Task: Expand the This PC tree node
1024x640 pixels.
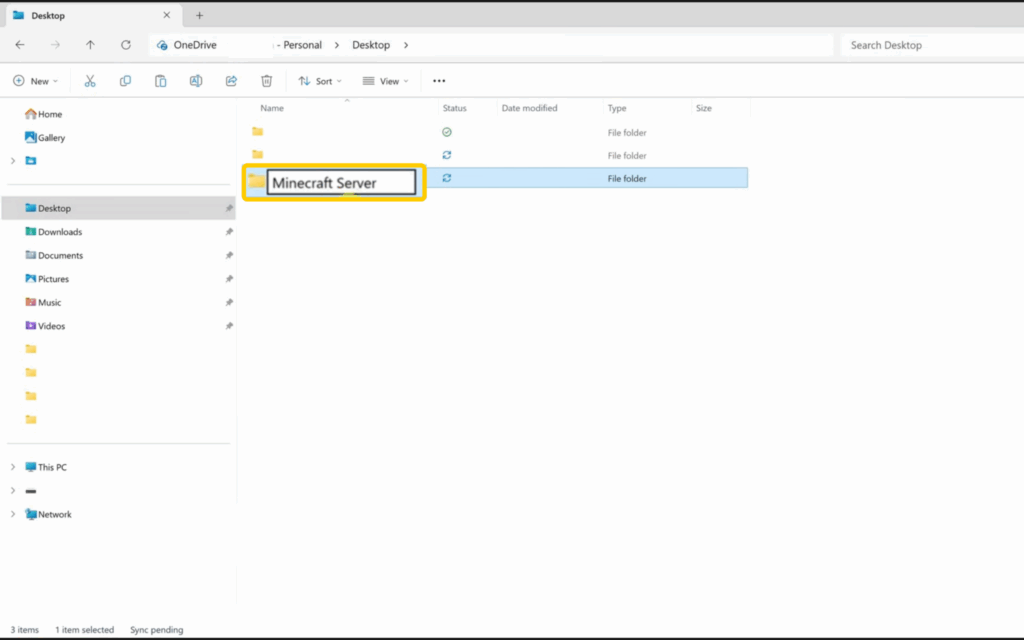Action: point(13,467)
